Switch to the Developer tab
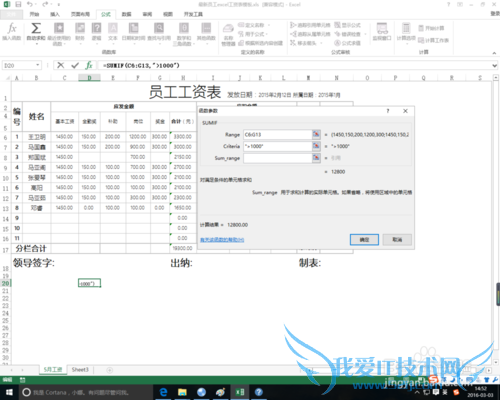Screen dimensions: 500x400 click(193, 14)
